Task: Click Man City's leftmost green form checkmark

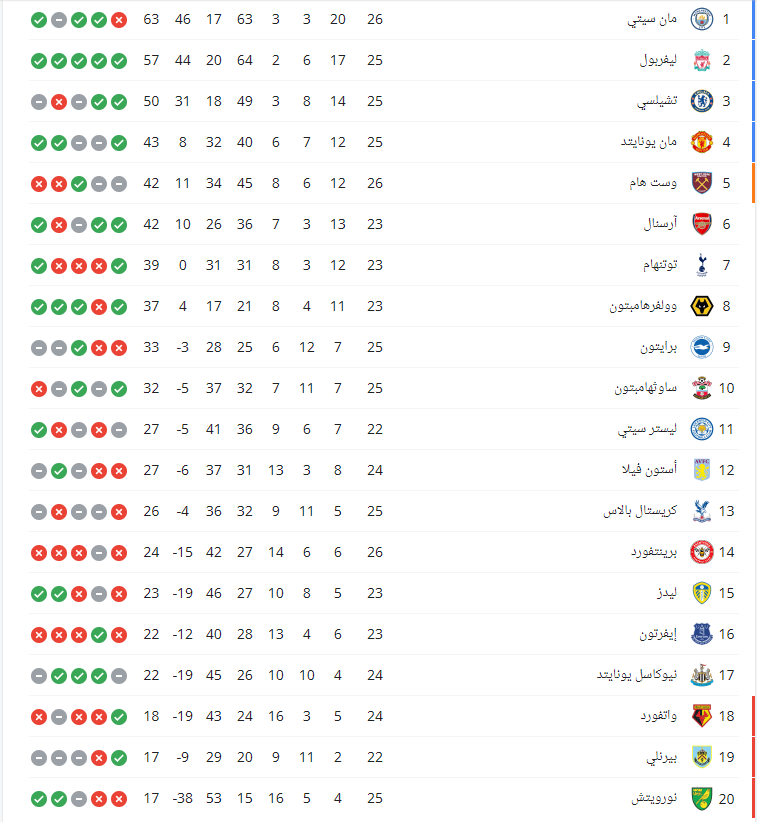Action: [39, 19]
